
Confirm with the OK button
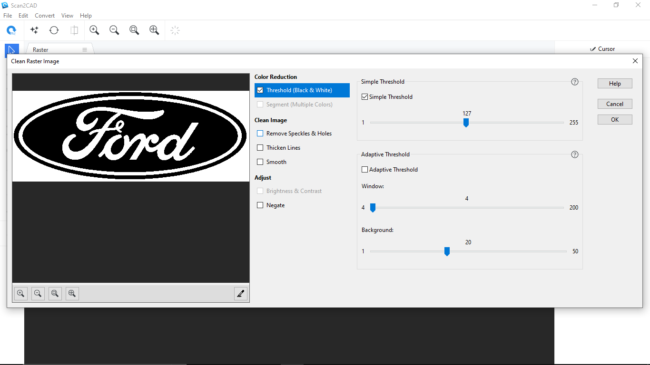click(615, 119)
